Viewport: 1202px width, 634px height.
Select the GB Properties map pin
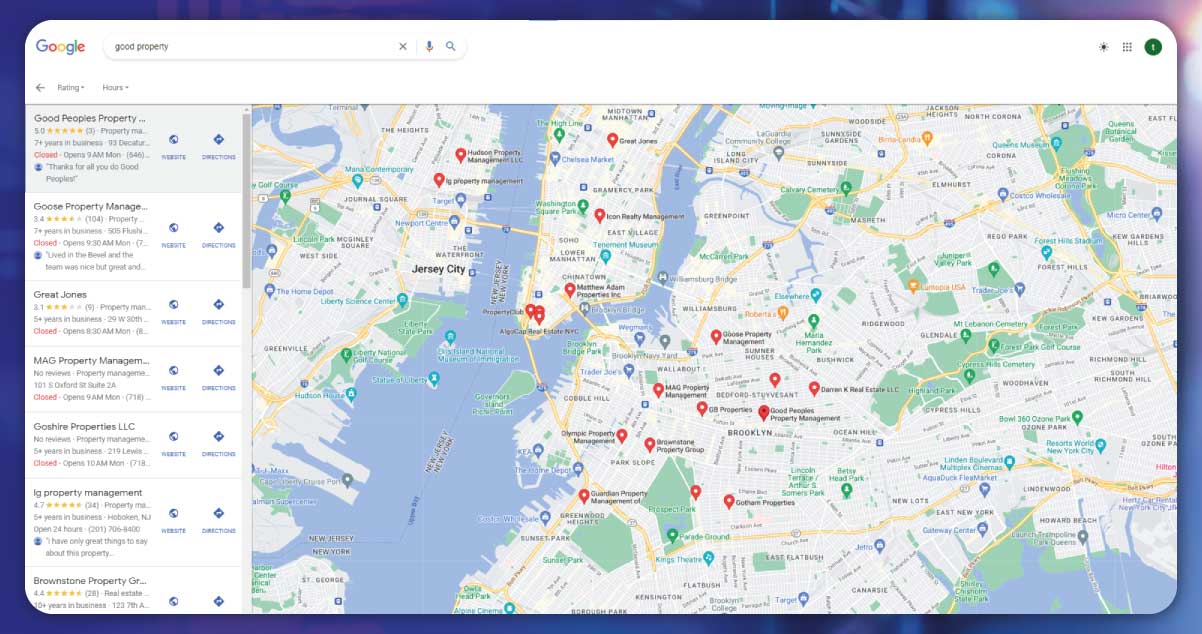(x=702, y=408)
